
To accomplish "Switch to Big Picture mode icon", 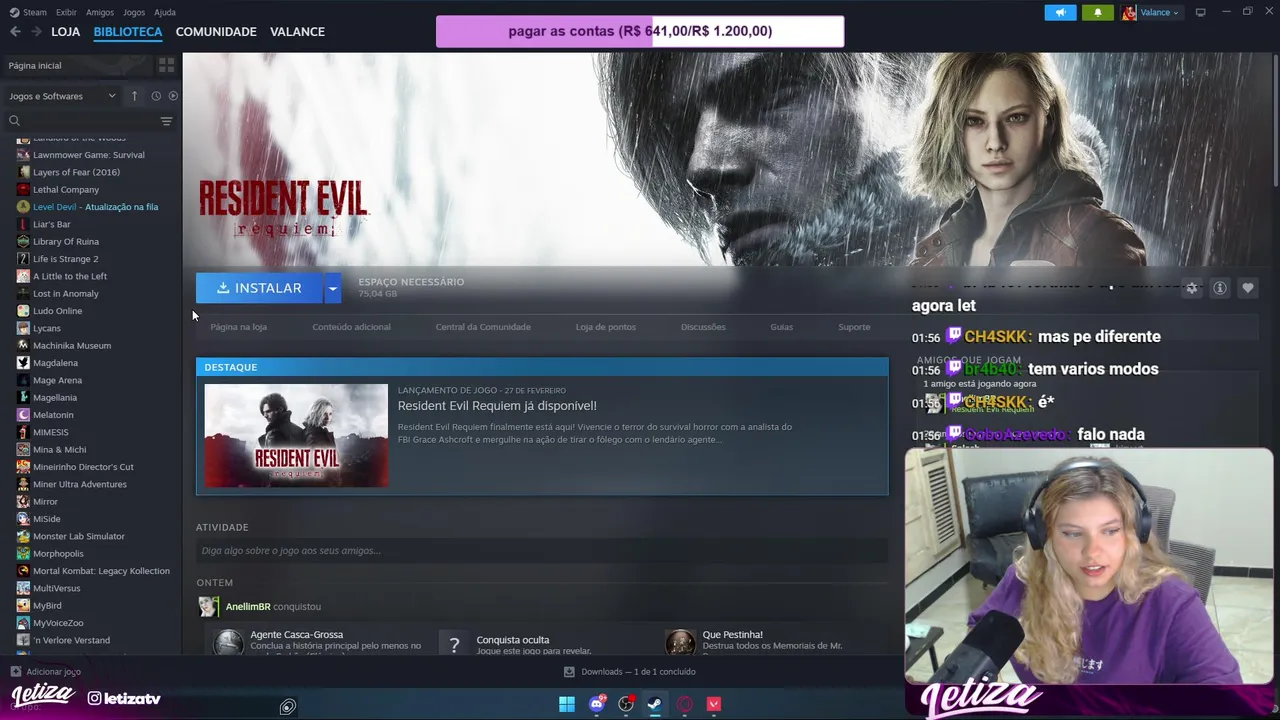I will pos(1200,12).
